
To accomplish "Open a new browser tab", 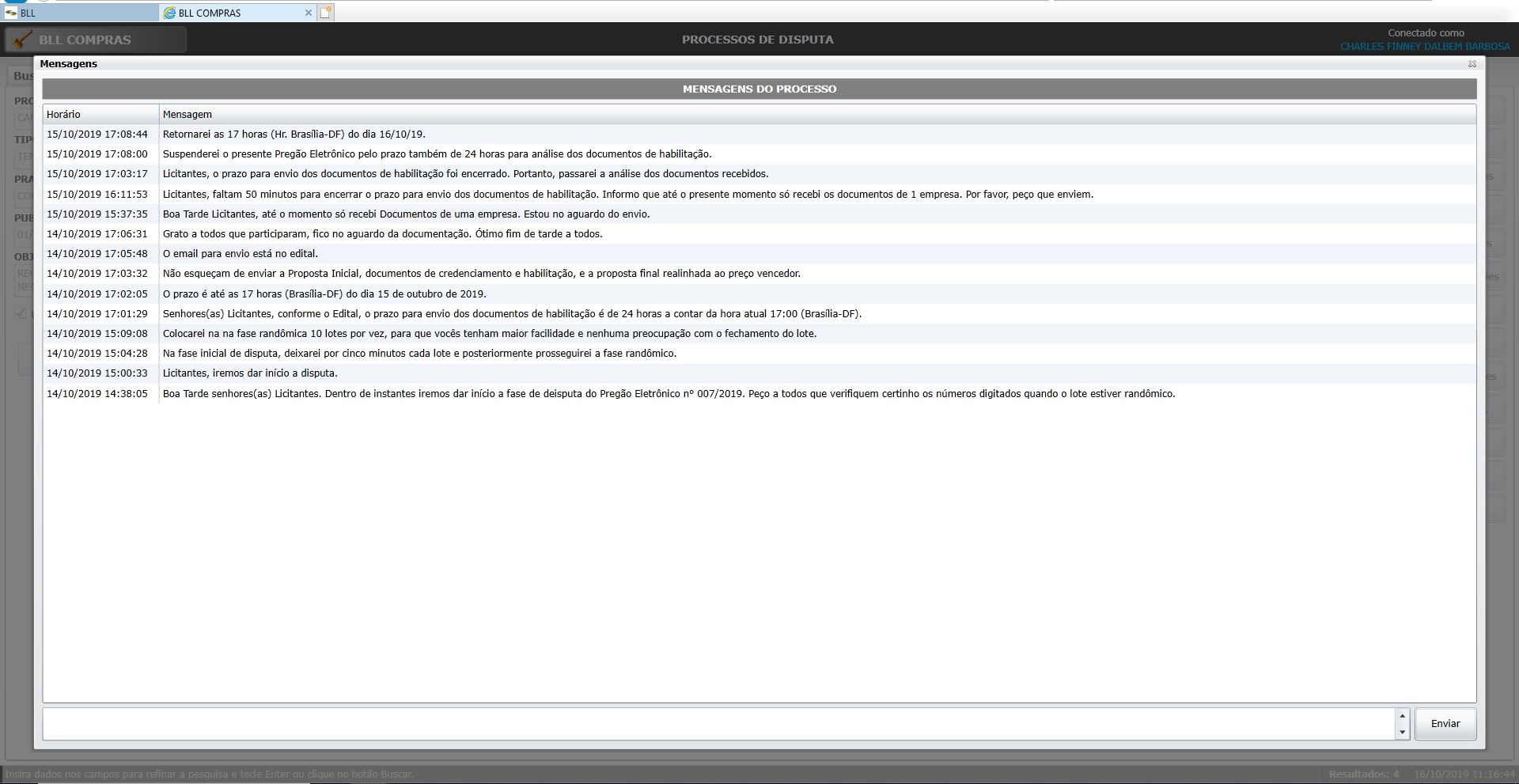I will tap(326, 13).
